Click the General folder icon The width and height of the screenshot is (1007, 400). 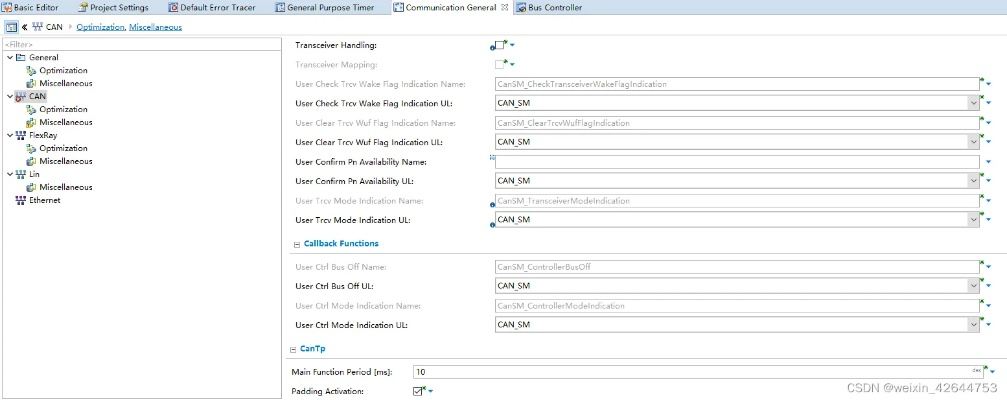coord(20,58)
